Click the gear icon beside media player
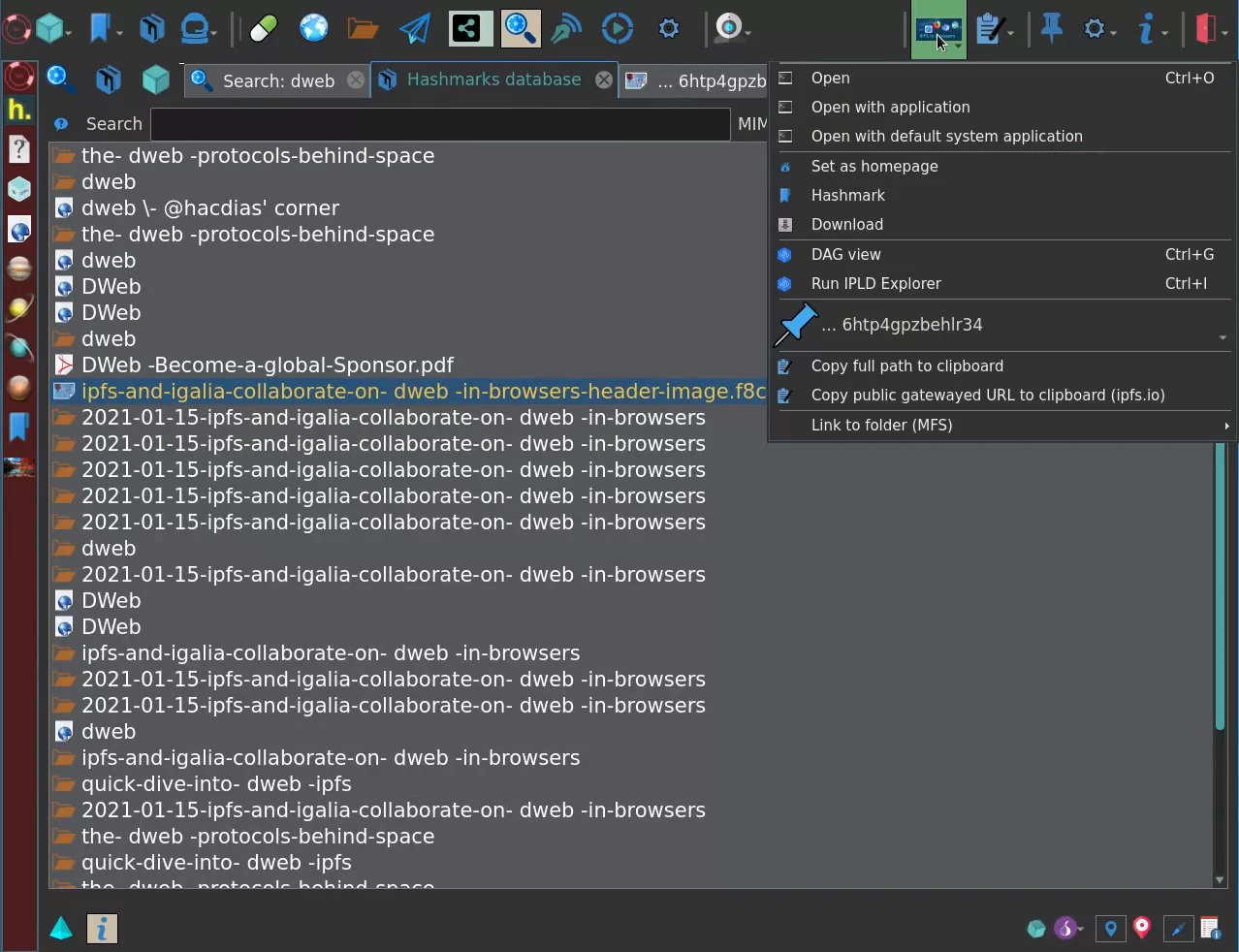The image size is (1239, 952). 669,29
